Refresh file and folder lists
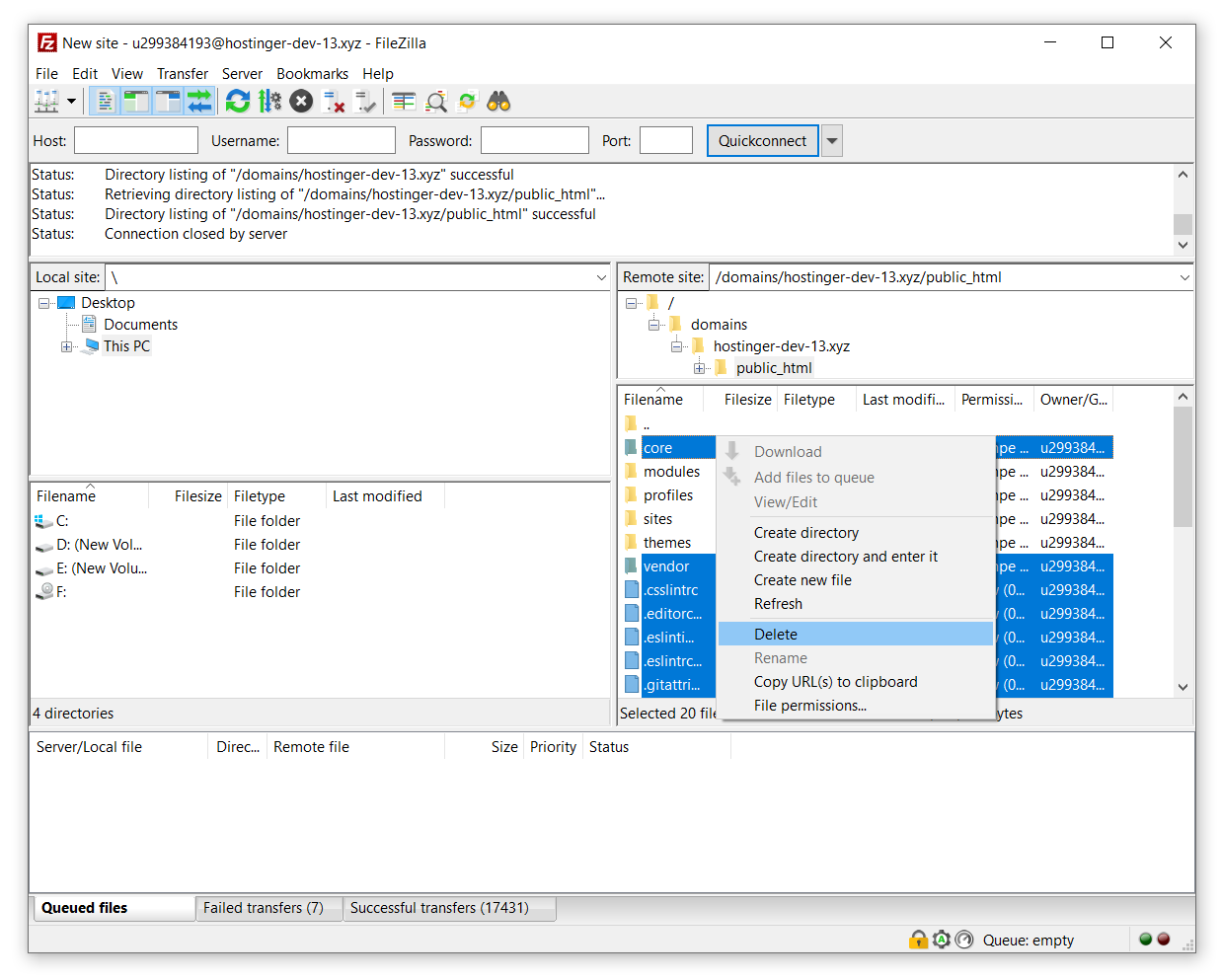Screen dimensions: 1221x980 [x=238, y=101]
